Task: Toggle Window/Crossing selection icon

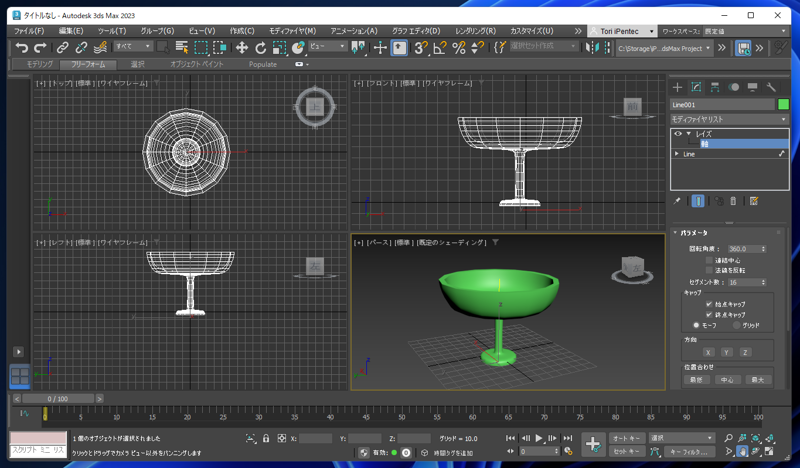Action: click(220, 47)
